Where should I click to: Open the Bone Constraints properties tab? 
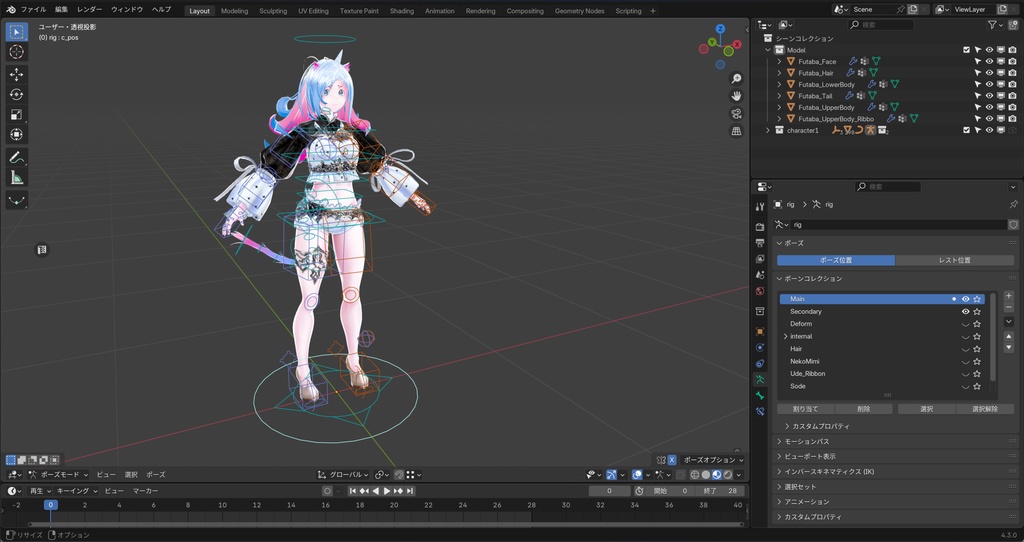pos(760,411)
